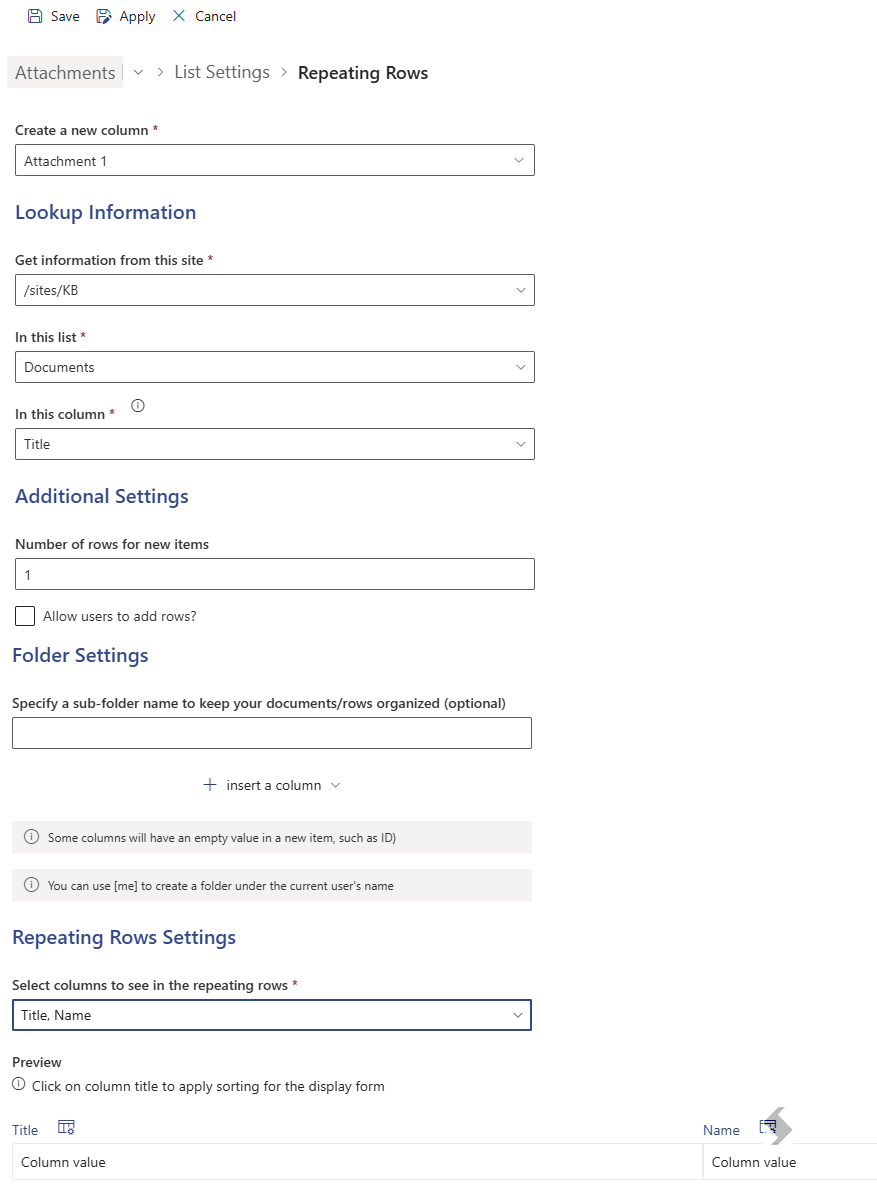The image size is (877, 1196).
Task: Open column settings icon next to Name
Action: tap(768, 1127)
